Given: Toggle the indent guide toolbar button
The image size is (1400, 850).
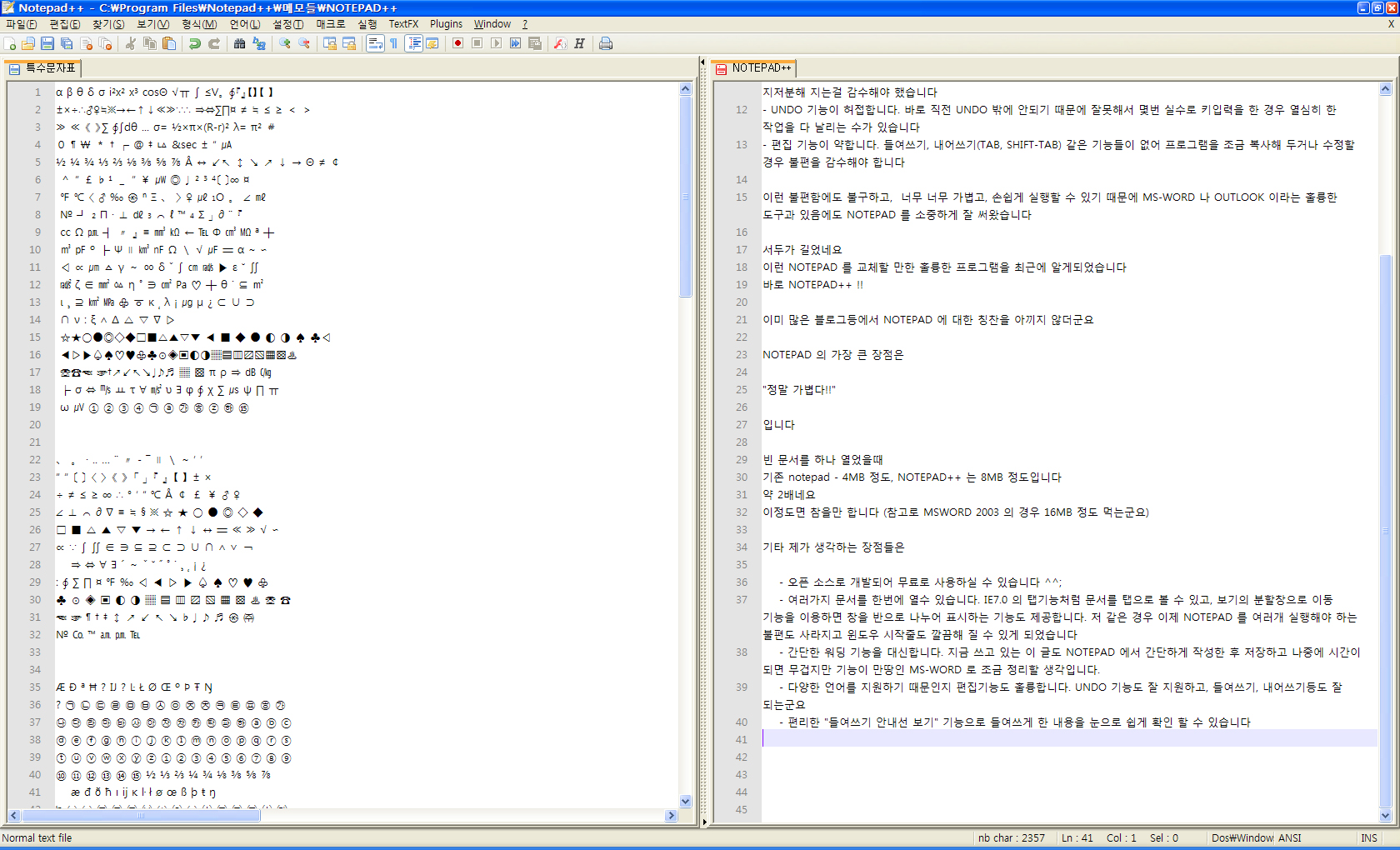Looking at the screenshot, I should coord(413,43).
